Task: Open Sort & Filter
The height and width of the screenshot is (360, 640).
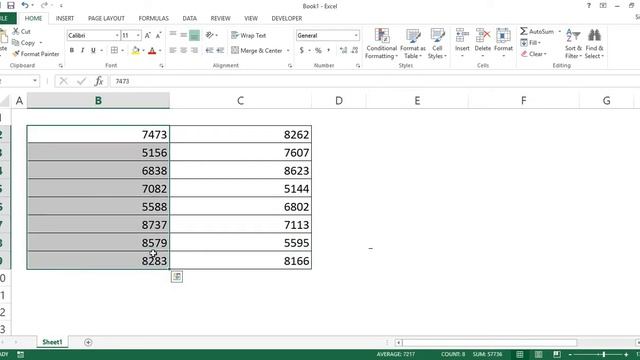Action: [573, 44]
